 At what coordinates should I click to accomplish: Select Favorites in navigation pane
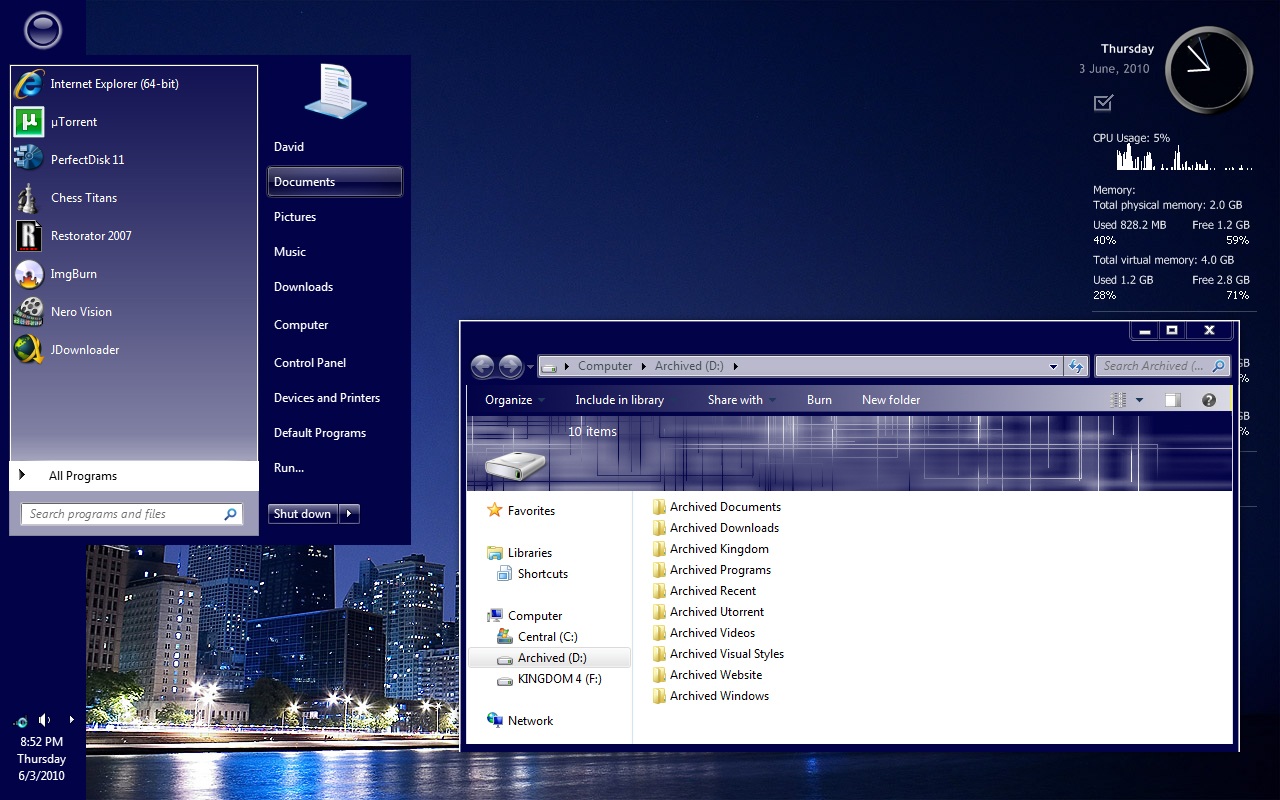(x=520, y=511)
